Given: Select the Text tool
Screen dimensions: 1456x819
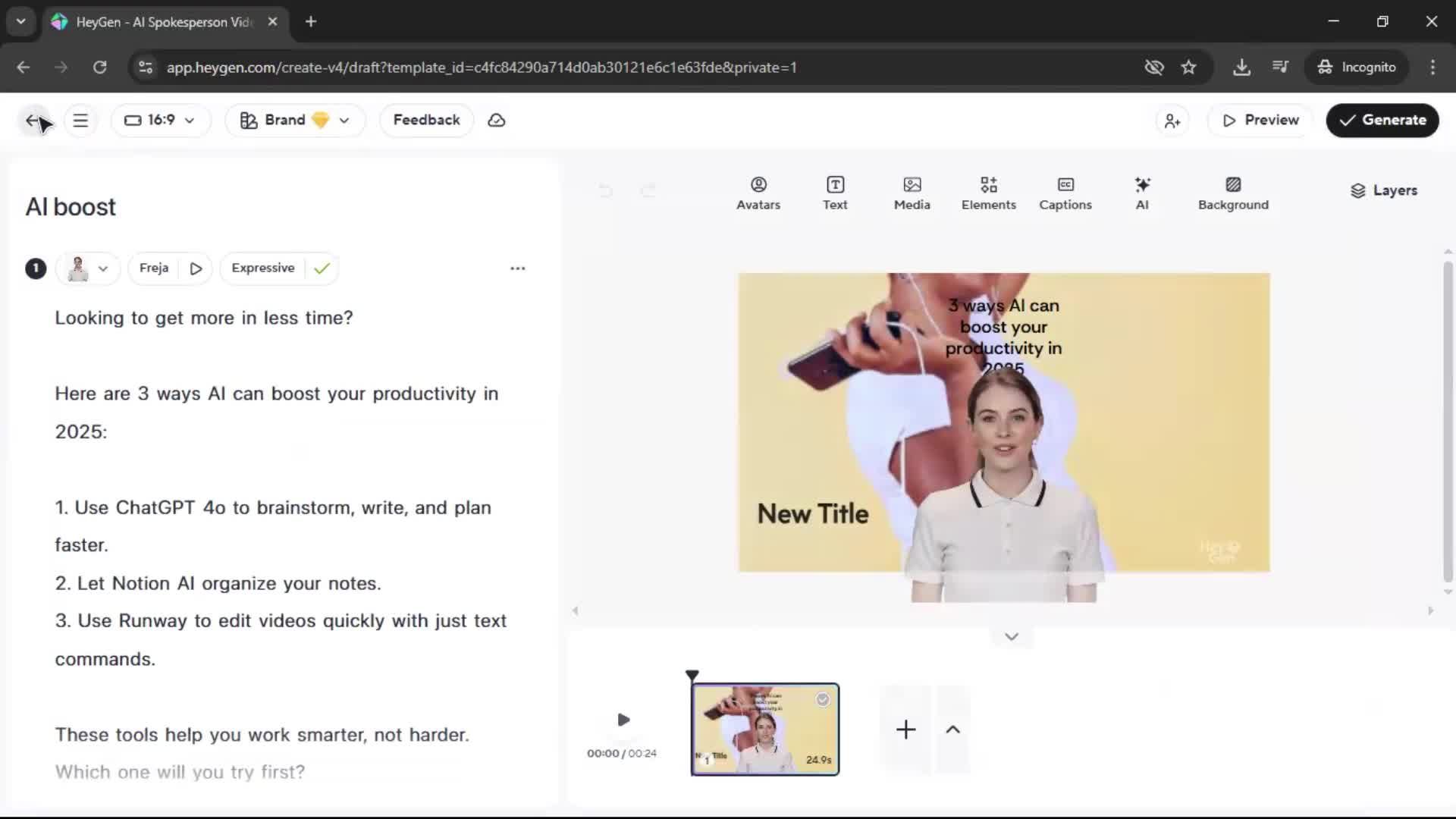Looking at the screenshot, I should (x=835, y=193).
